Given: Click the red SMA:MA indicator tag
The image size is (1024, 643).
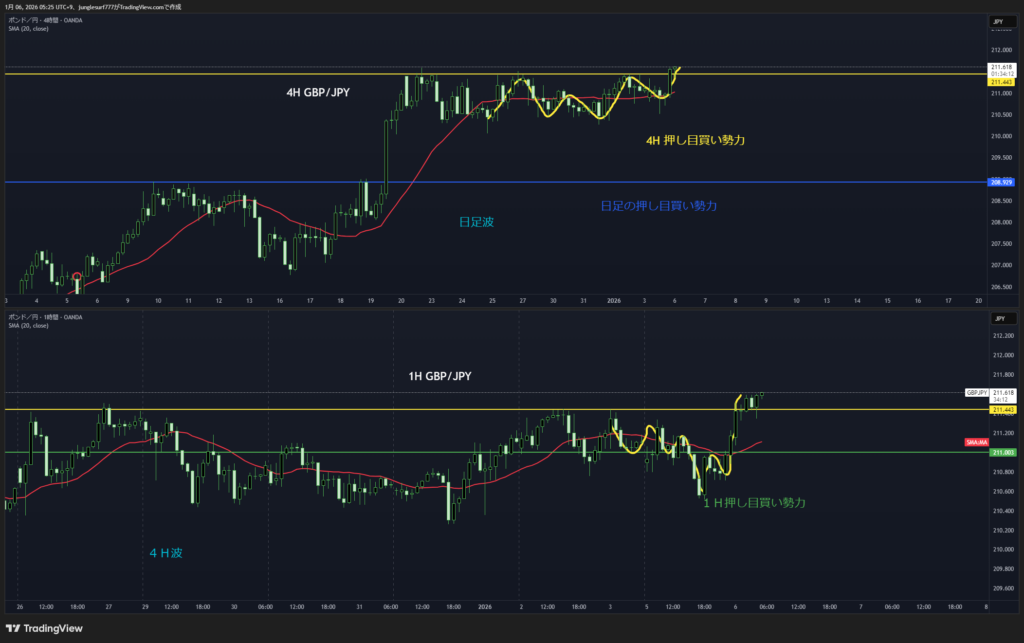Looking at the screenshot, I should coord(976,442).
